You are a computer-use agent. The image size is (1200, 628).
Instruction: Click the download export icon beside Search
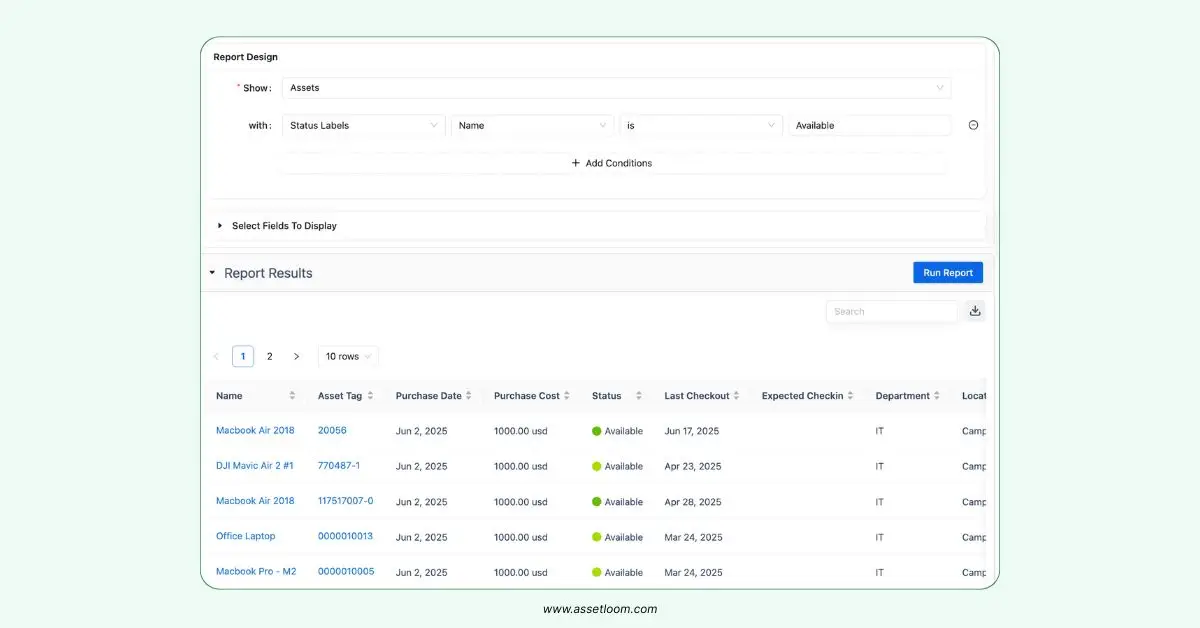[x=975, y=311]
